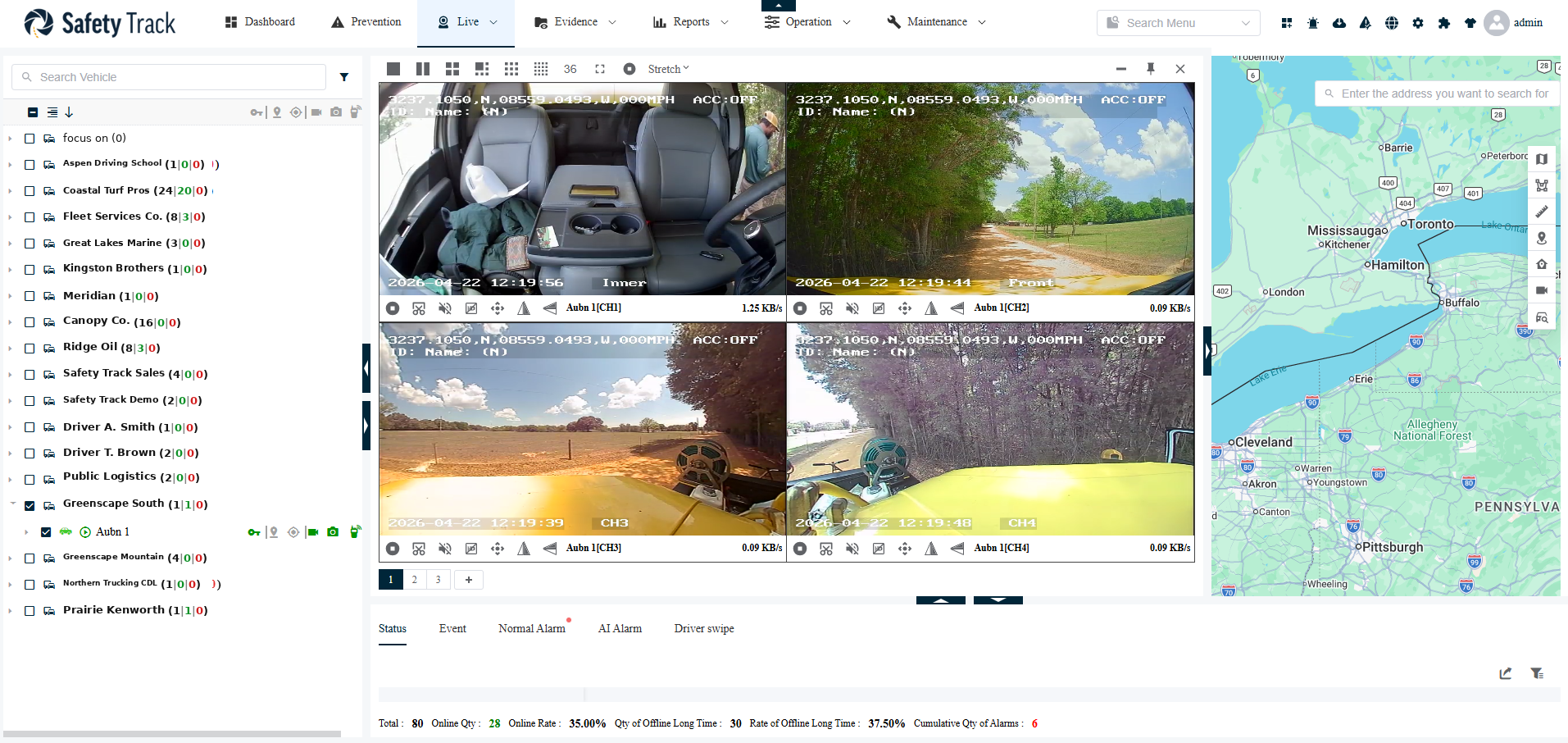The image size is (1568, 743).
Task: Check the Fleet Services Co. group
Action: tap(30, 217)
